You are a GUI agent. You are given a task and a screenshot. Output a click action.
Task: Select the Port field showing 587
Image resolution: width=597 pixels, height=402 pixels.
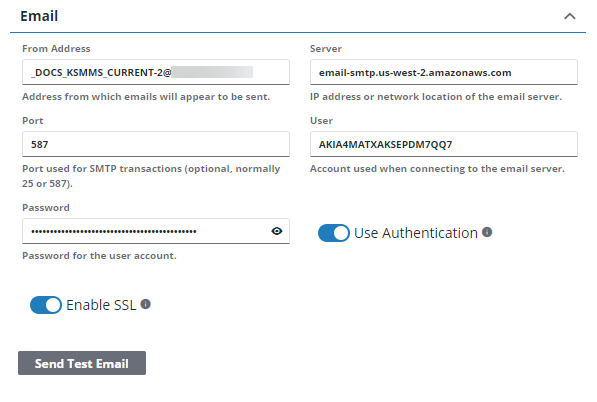156,144
